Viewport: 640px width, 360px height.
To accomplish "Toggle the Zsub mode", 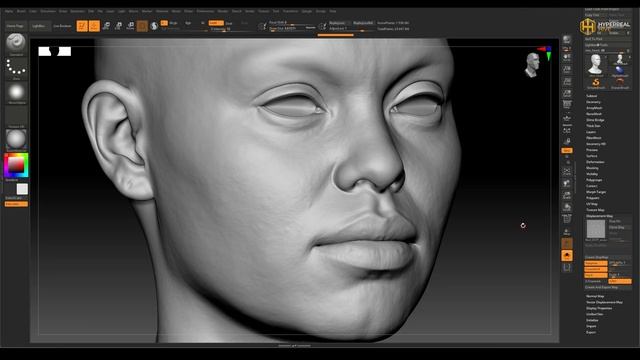I will click(229, 23).
